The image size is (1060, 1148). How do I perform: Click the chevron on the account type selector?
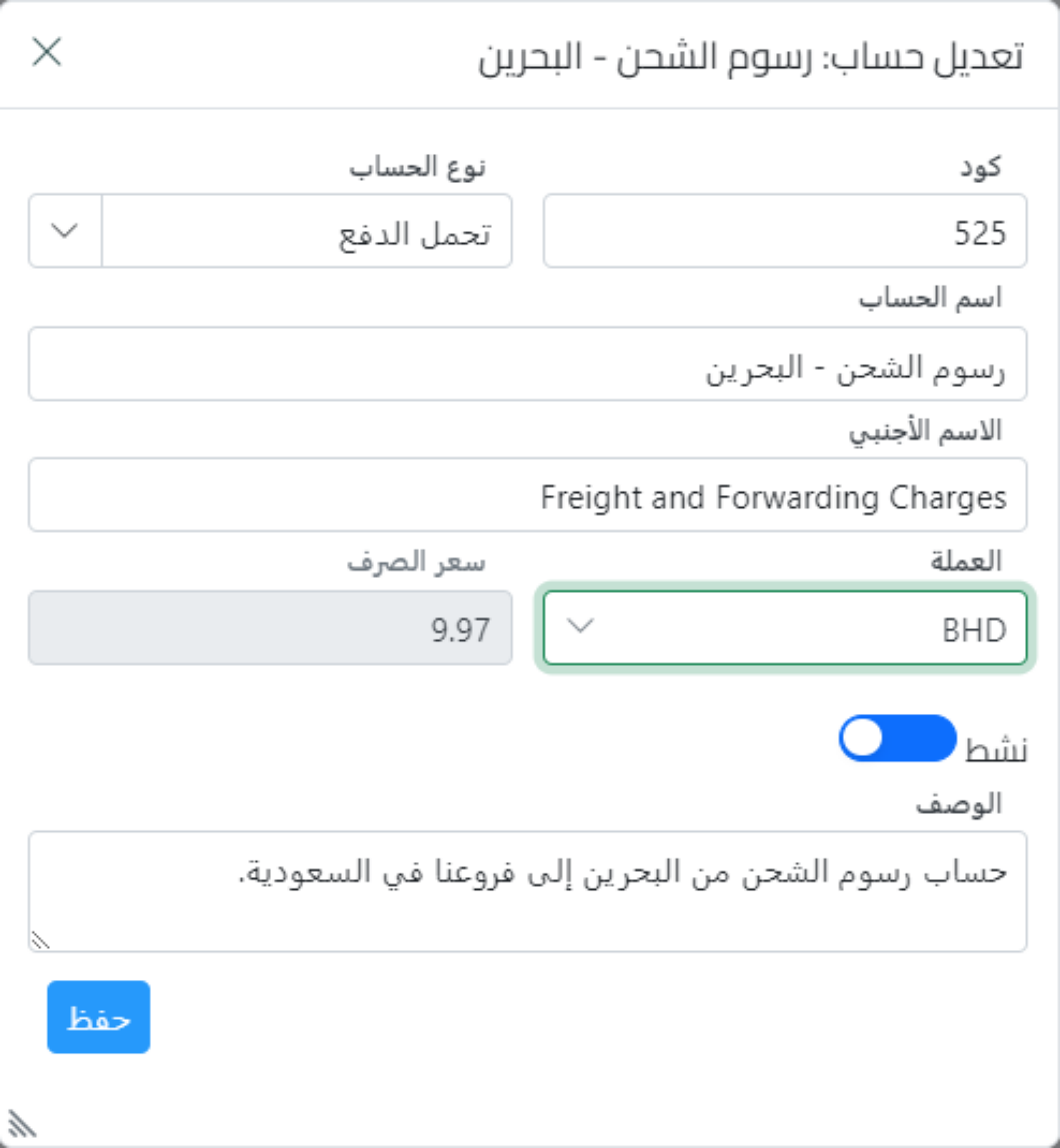click(64, 230)
